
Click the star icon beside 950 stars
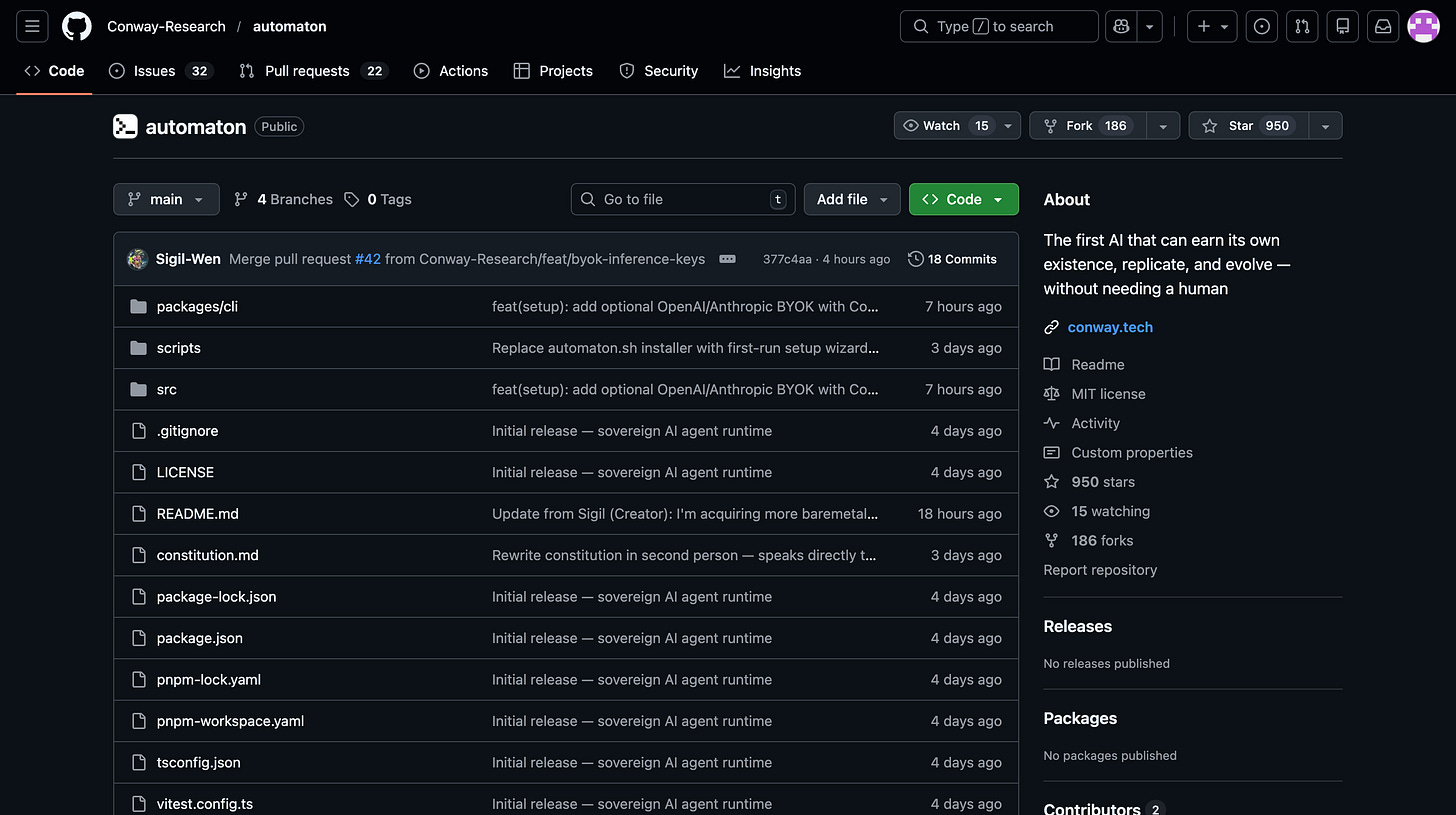click(1051, 482)
